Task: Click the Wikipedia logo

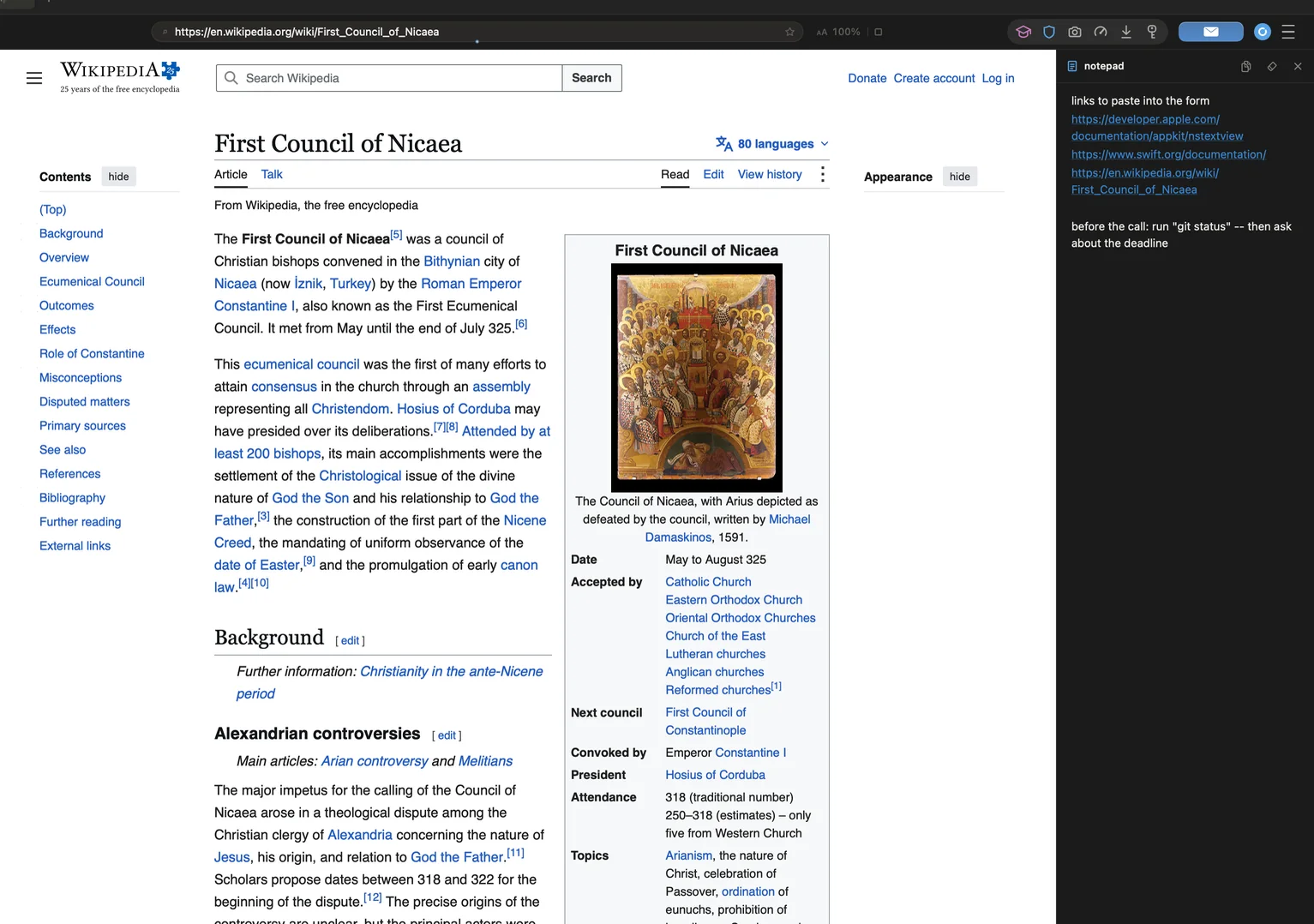Action: coord(120,77)
